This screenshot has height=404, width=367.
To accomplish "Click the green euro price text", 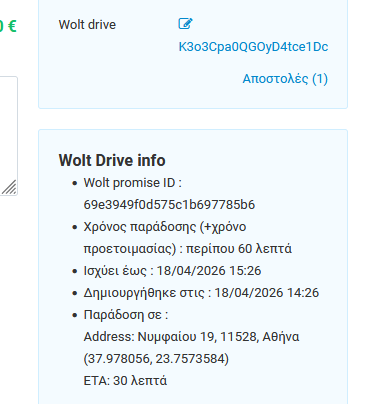I will (8, 26).
